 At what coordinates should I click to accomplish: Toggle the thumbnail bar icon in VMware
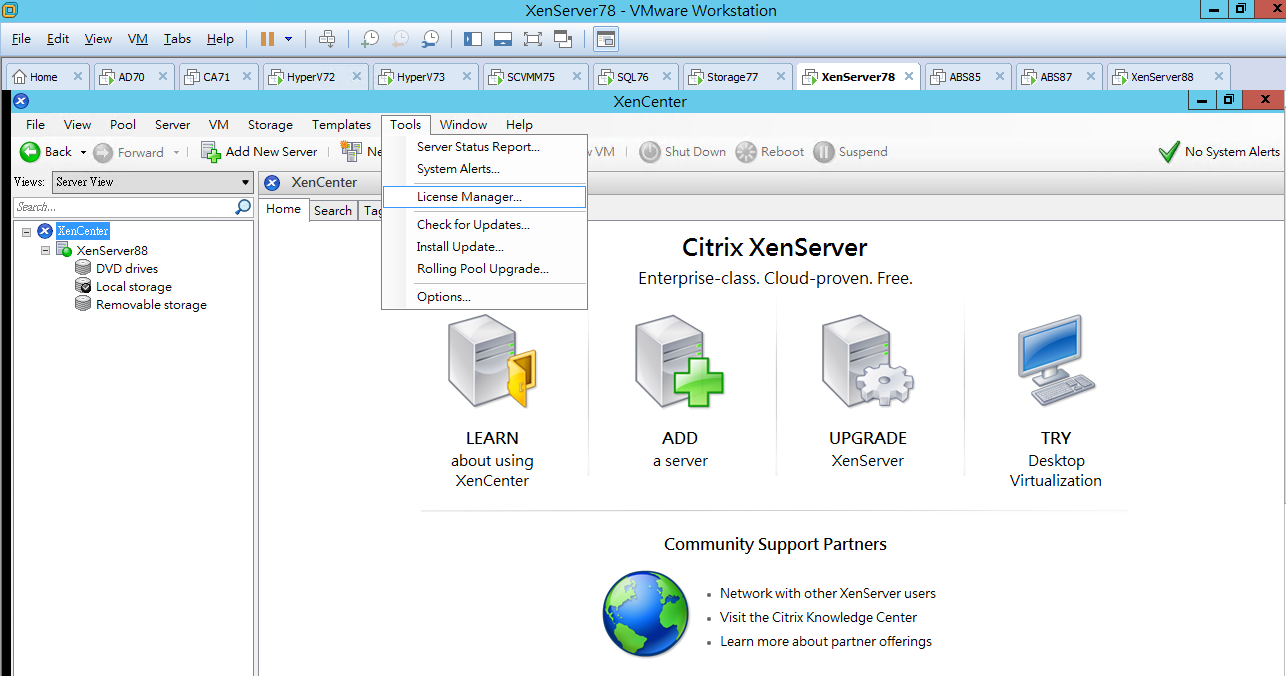[503, 39]
